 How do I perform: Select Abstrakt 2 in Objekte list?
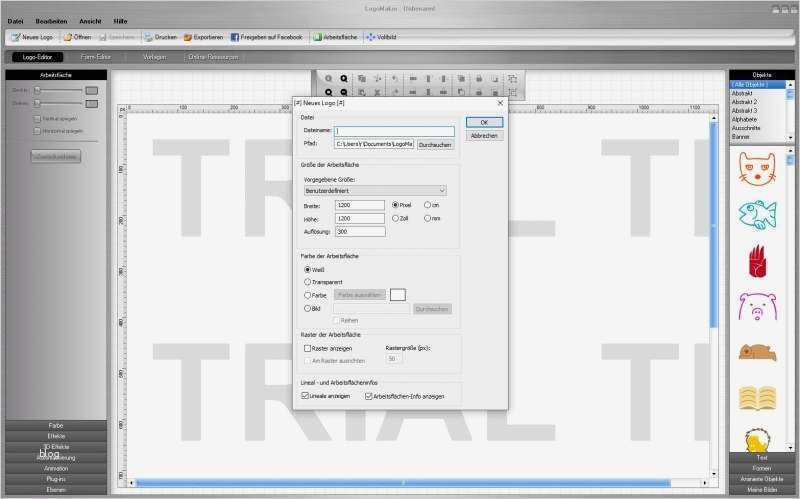click(758, 102)
